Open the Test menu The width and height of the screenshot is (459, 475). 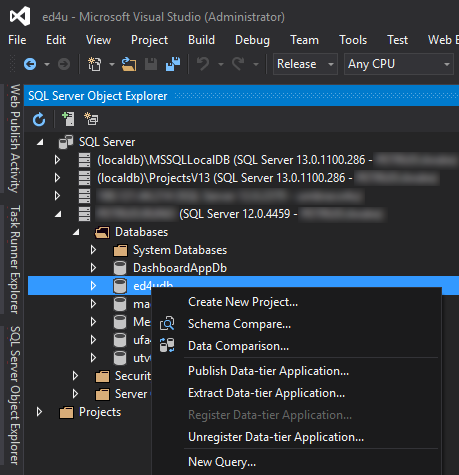tap(397, 40)
